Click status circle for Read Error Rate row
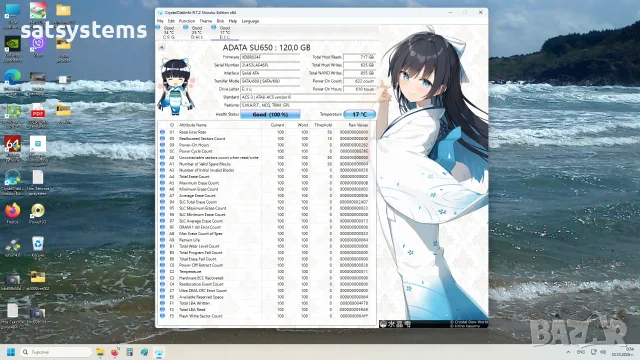 click(162, 132)
